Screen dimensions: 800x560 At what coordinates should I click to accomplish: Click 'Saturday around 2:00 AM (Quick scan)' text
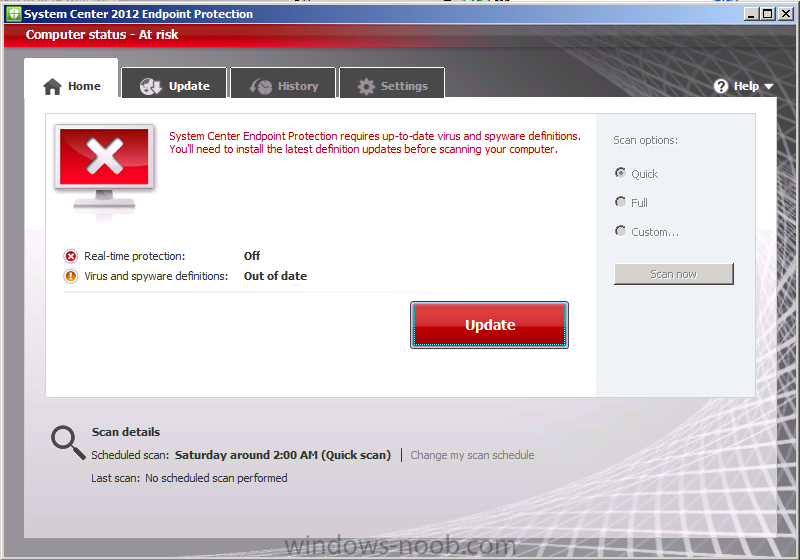[283, 455]
